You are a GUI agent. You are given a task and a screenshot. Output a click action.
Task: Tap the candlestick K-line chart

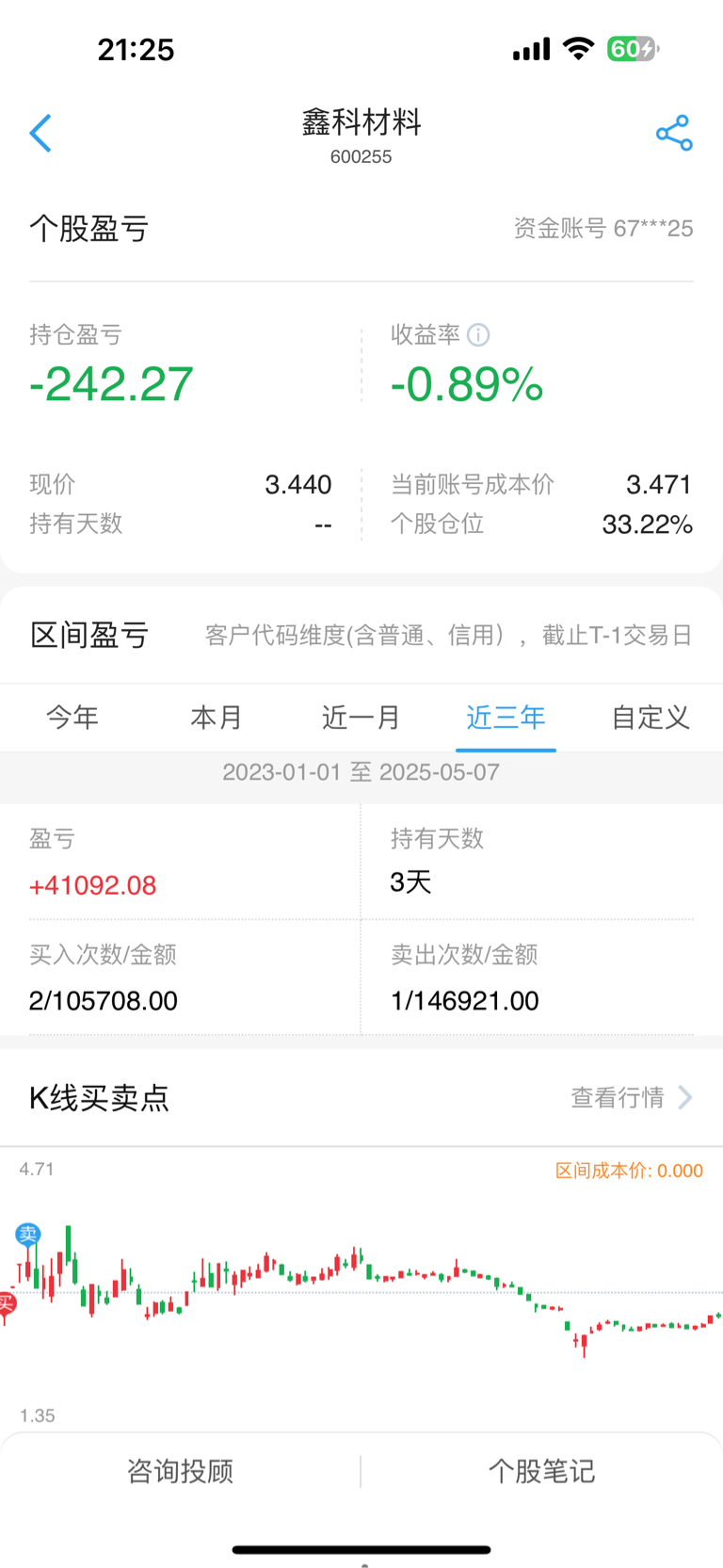click(x=361, y=1290)
